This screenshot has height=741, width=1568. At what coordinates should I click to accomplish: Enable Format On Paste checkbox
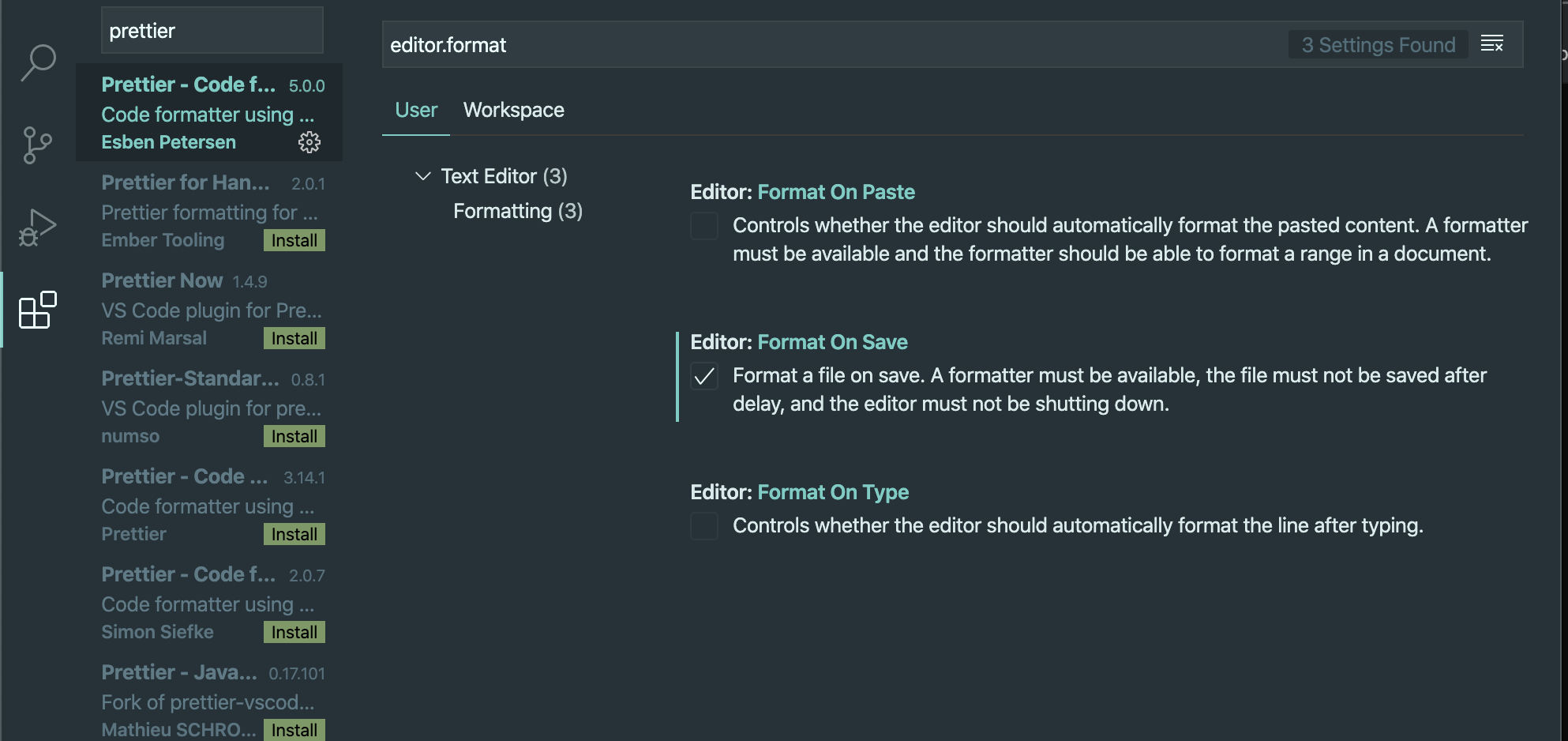pyautogui.click(x=704, y=225)
